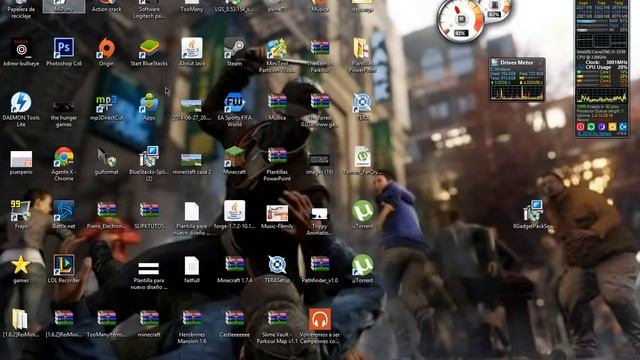This screenshot has height=360, width=640.
Task: Click the Drives Meter gadget title
Action: click(x=516, y=62)
